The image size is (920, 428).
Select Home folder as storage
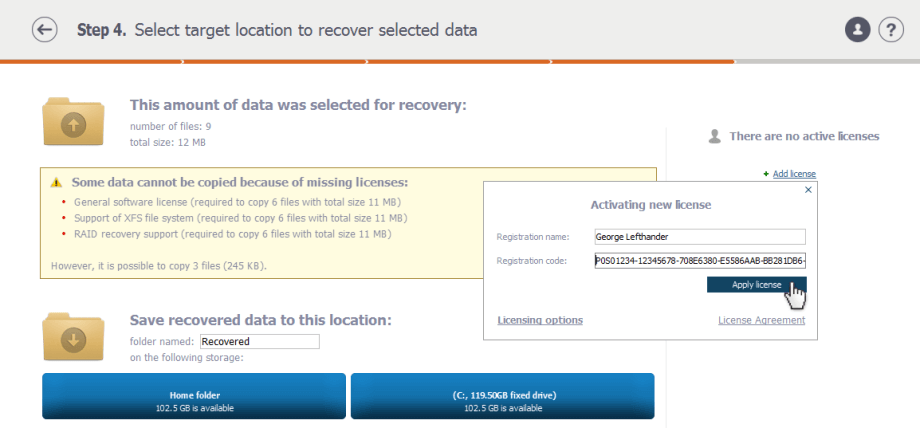click(x=194, y=396)
